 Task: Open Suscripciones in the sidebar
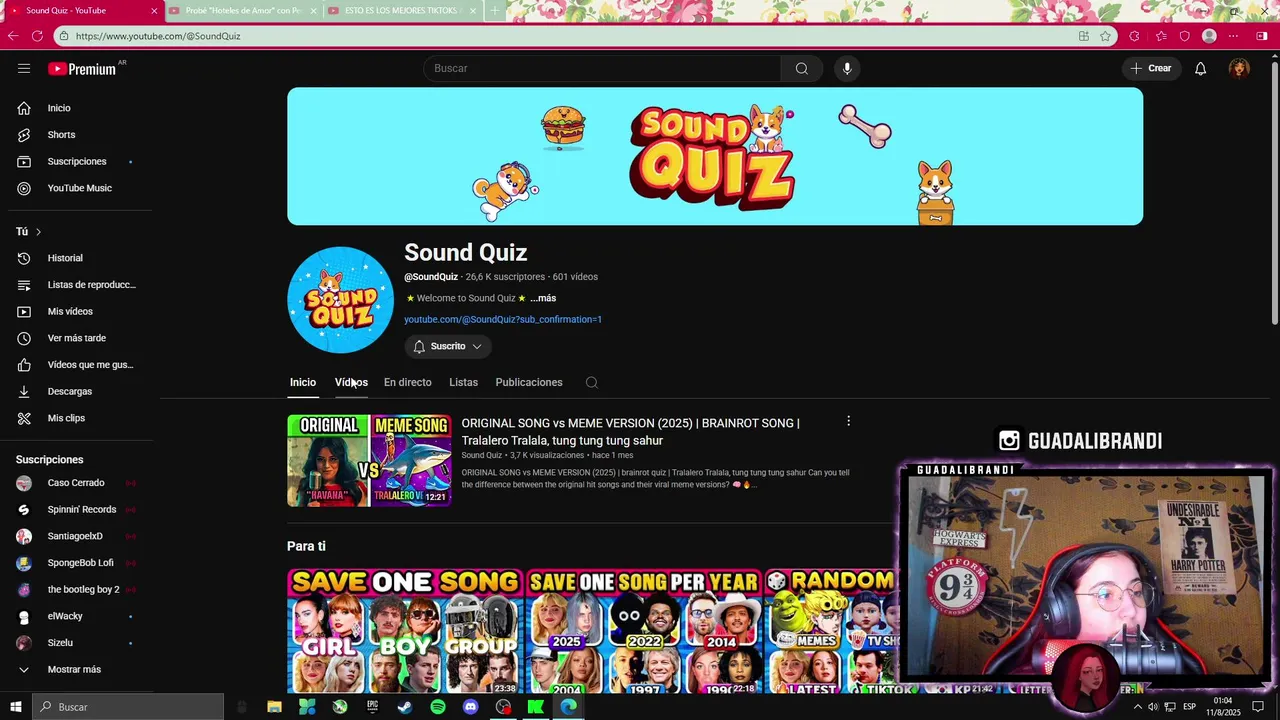click(x=76, y=161)
